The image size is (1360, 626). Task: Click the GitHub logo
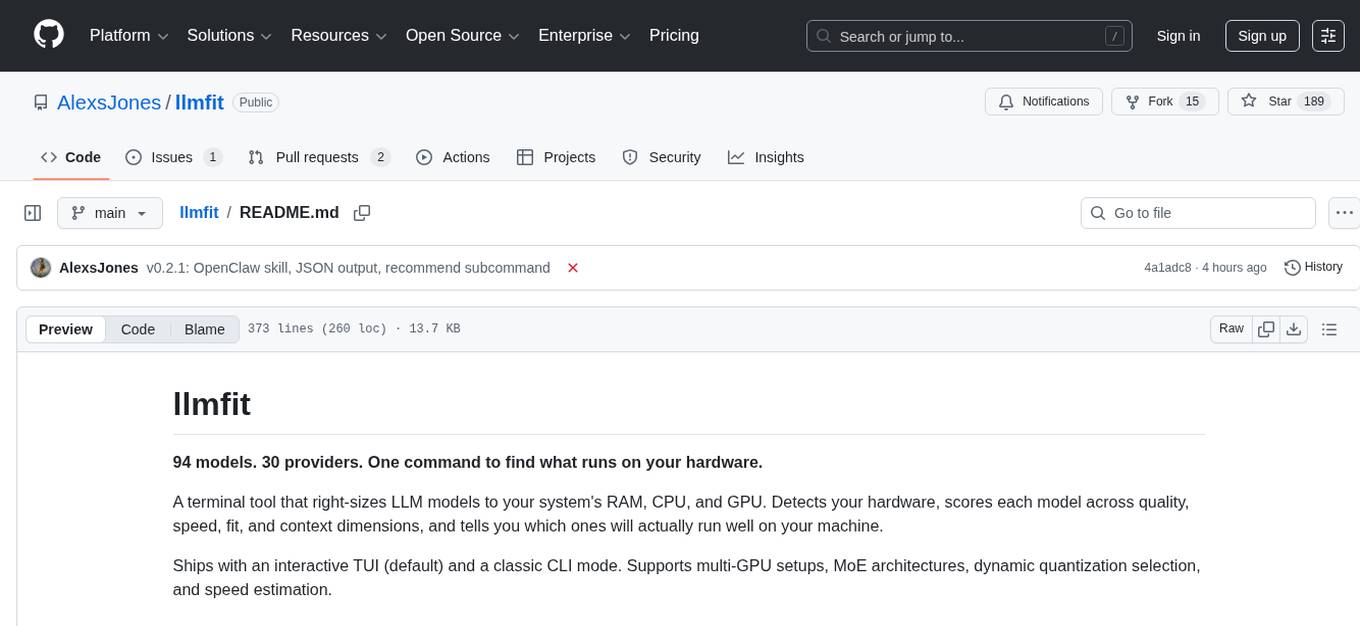pyautogui.click(x=48, y=35)
